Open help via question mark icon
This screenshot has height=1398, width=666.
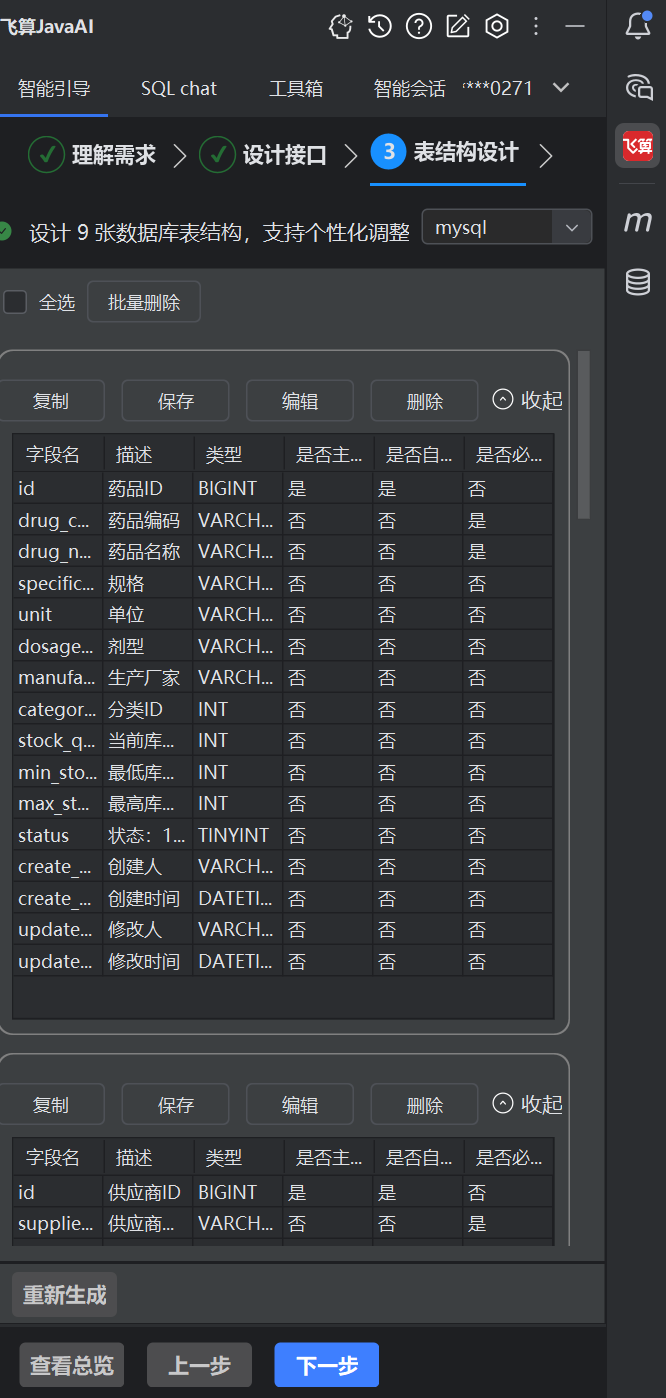tap(419, 27)
